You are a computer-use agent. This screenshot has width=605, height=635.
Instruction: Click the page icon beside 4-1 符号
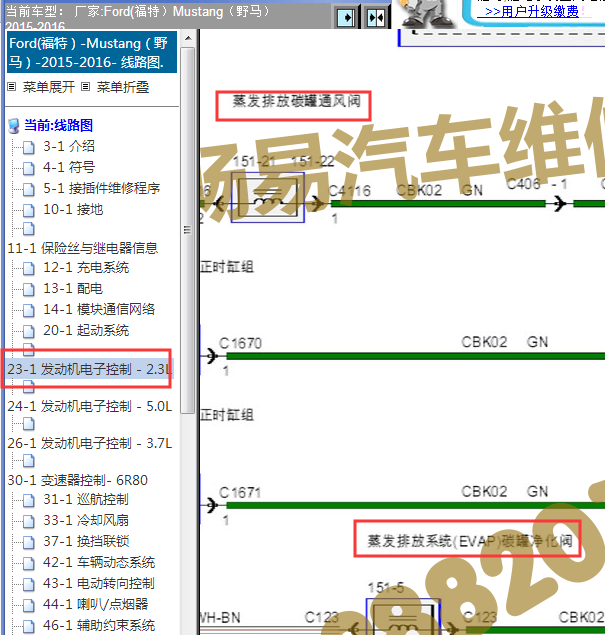pos(28,168)
